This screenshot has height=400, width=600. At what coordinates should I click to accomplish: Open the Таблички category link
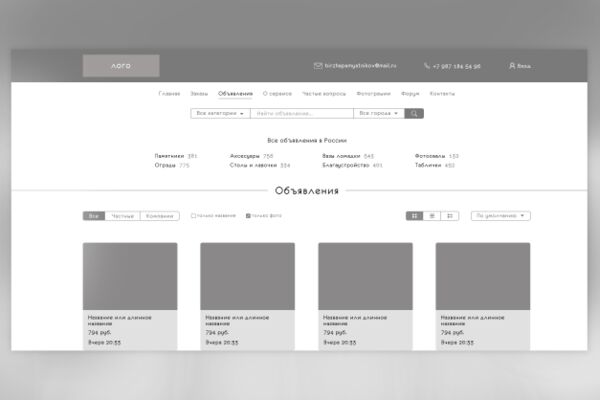tap(428, 165)
